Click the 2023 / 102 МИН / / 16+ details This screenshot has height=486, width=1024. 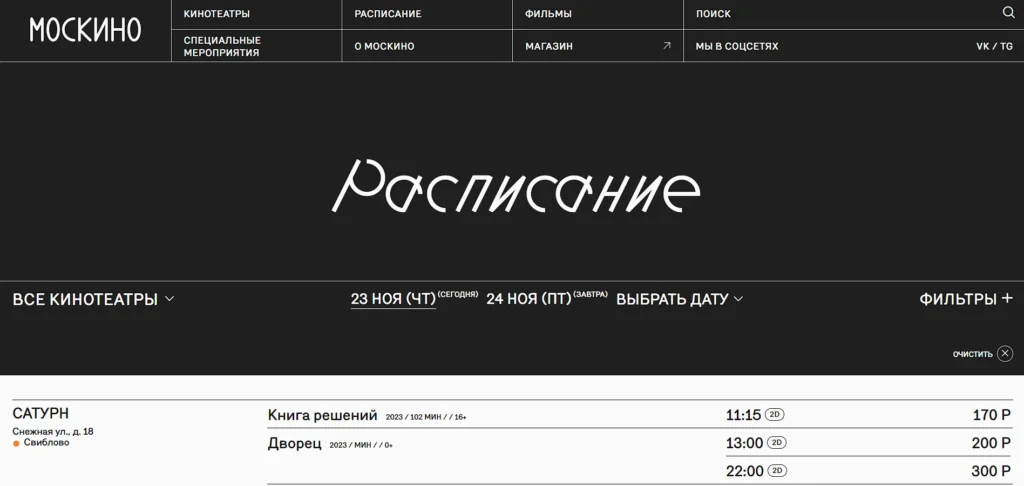[426, 417]
